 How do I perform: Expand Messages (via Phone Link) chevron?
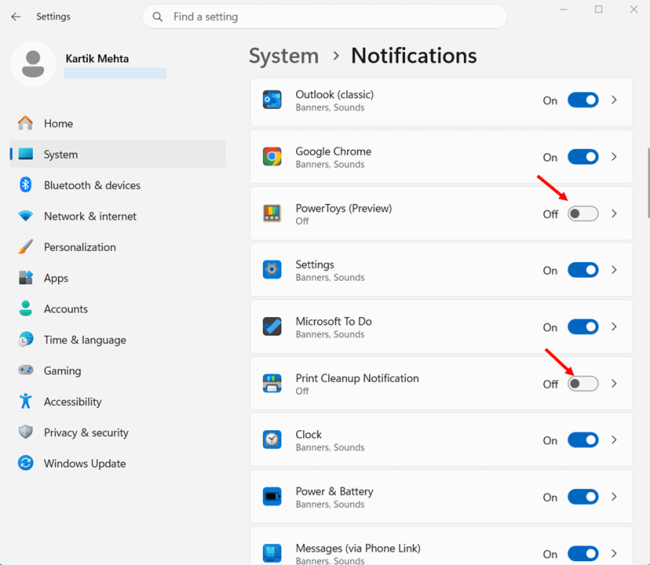point(614,553)
